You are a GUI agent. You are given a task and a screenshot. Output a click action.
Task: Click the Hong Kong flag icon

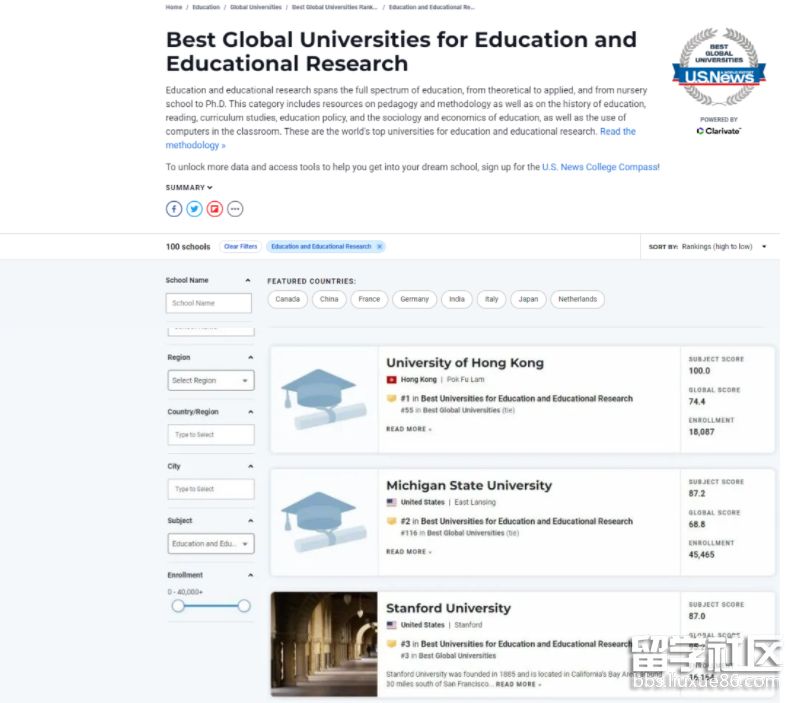click(x=391, y=380)
